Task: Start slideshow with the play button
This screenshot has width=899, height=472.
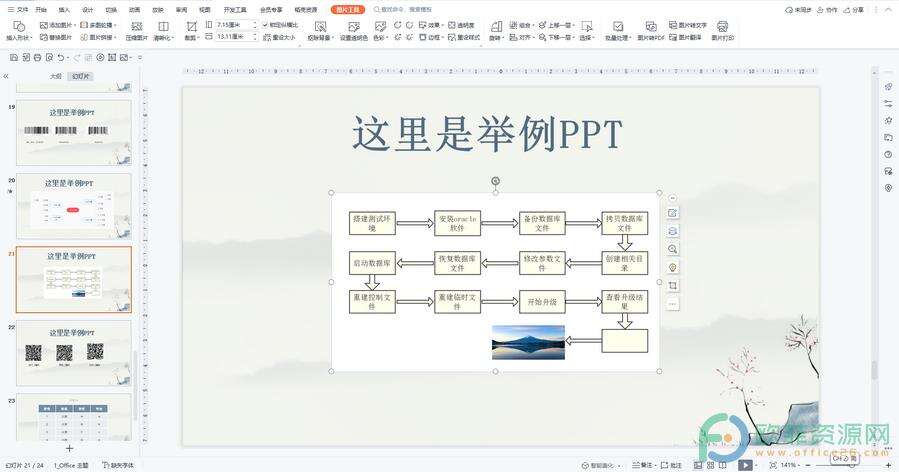Action: coord(745,465)
